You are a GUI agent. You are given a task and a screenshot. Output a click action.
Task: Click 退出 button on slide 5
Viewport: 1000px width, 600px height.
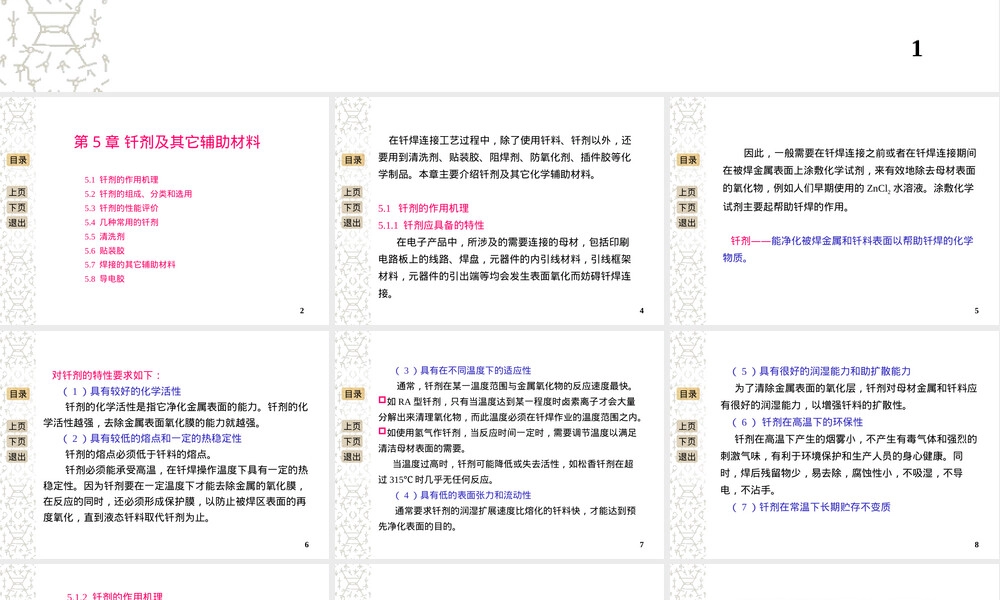(x=687, y=223)
